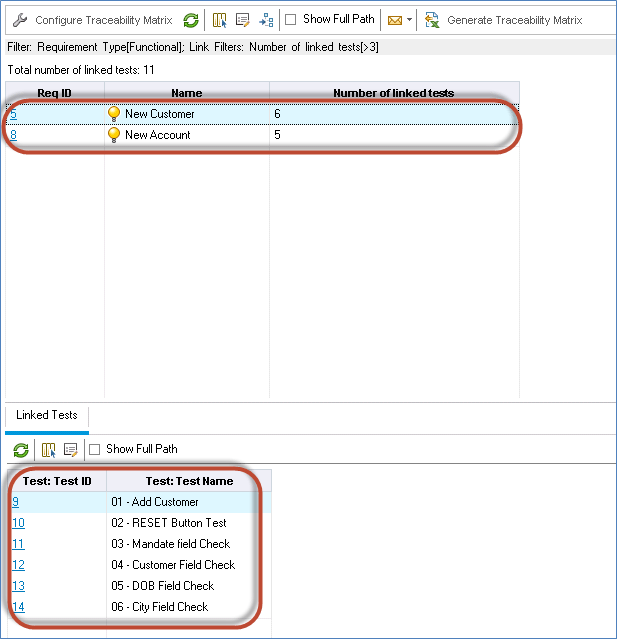This screenshot has height=639, width=617.
Task: Click Generate Traceability Matrix button
Action: point(504,20)
